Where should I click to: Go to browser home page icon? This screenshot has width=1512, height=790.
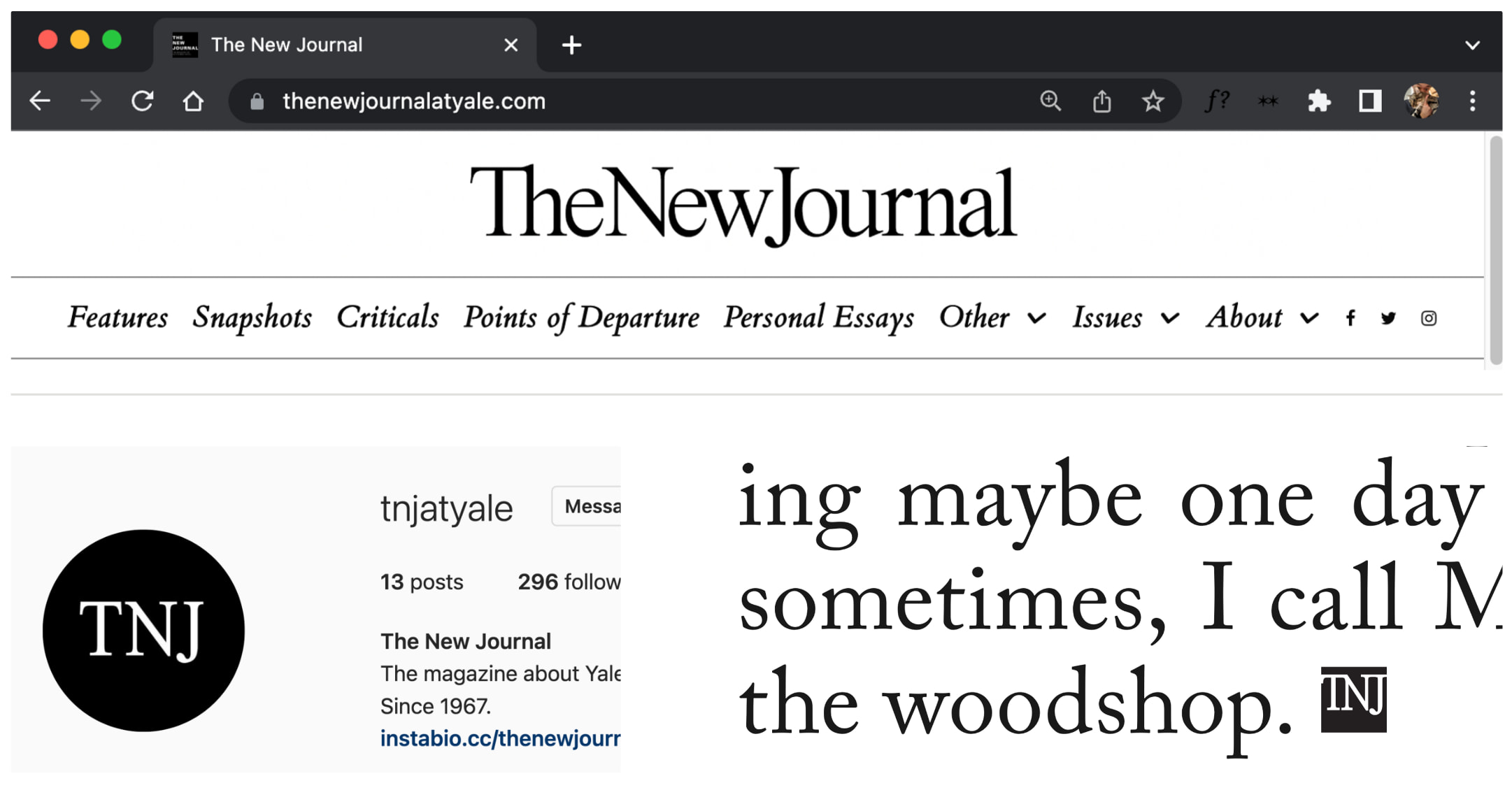(x=193, y=101)
